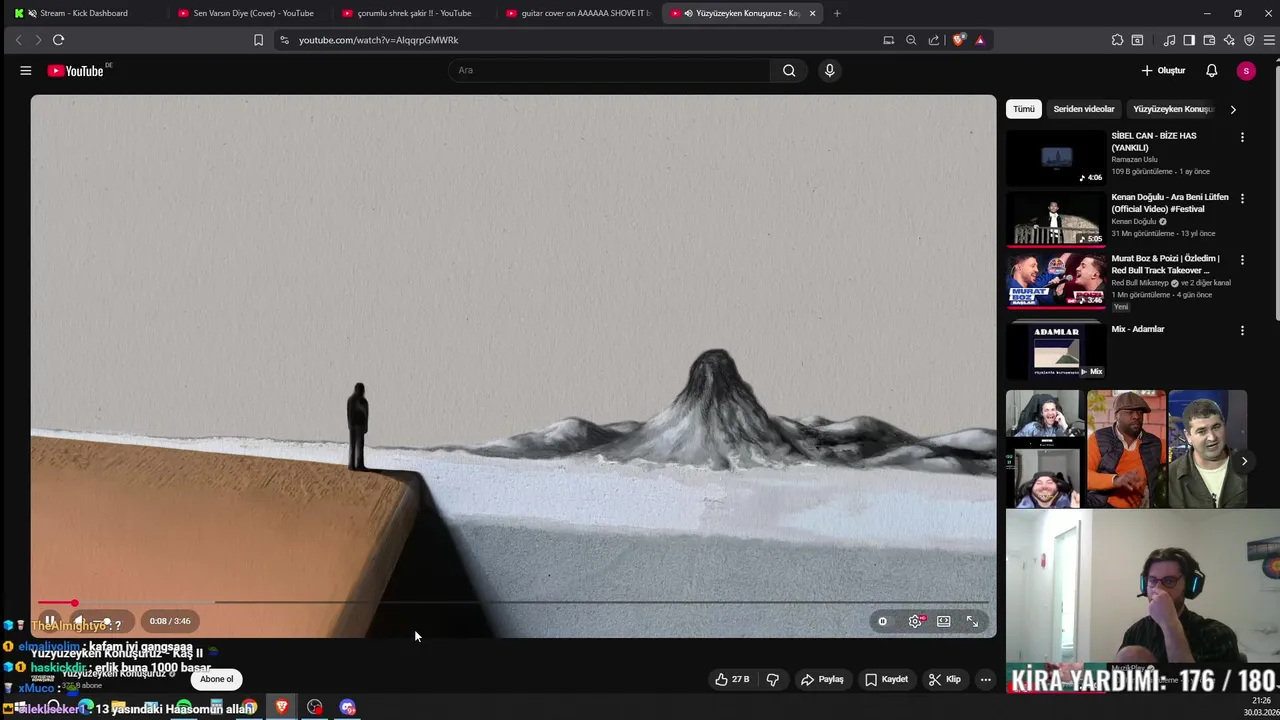The height and width of the screenshot is (720, 1280).
Task: Pause the video with the player button
Action: [50, 621]
